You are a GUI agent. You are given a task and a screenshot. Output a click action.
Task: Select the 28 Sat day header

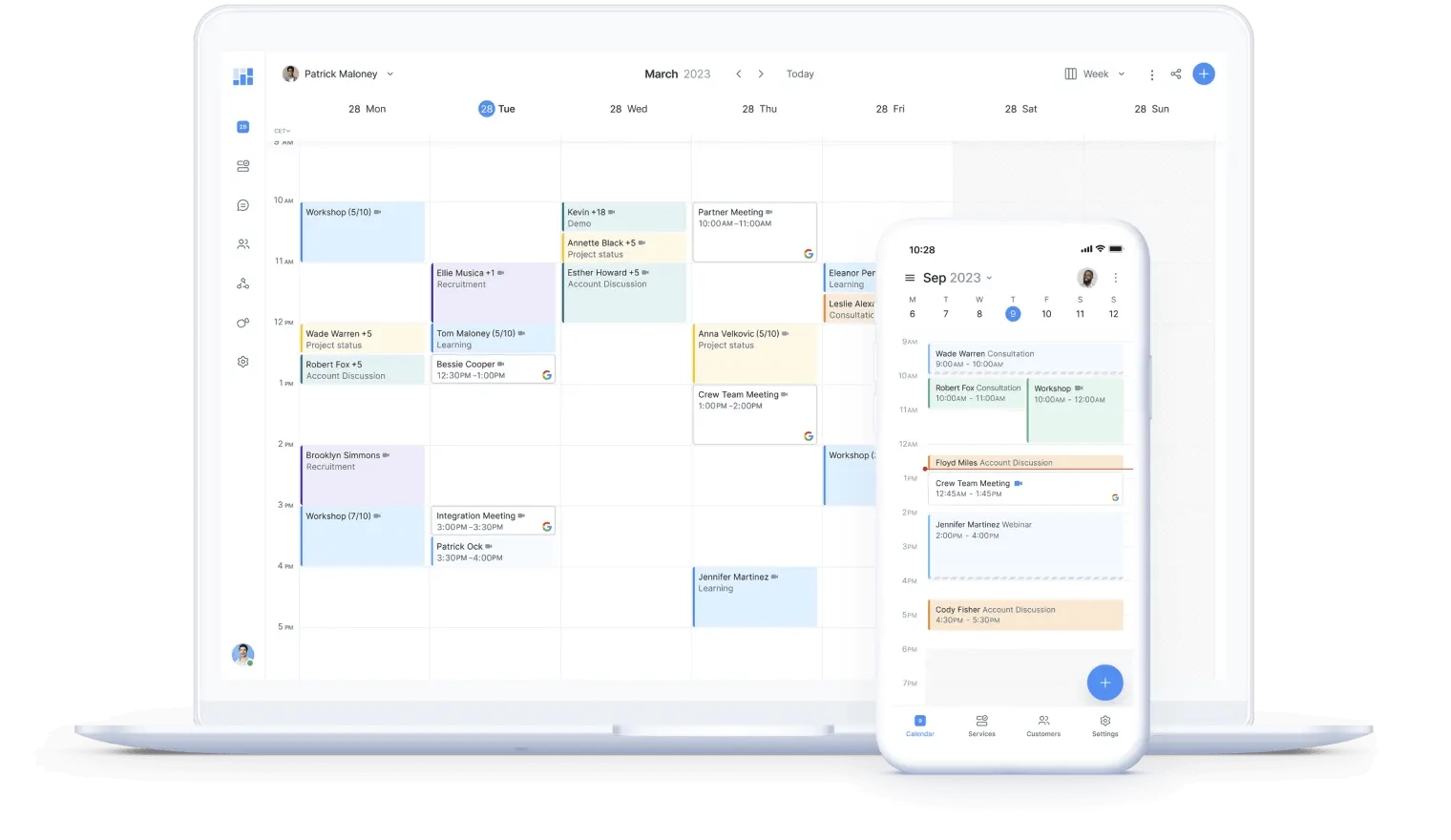pyautogui.click(x=1020, y=109)
